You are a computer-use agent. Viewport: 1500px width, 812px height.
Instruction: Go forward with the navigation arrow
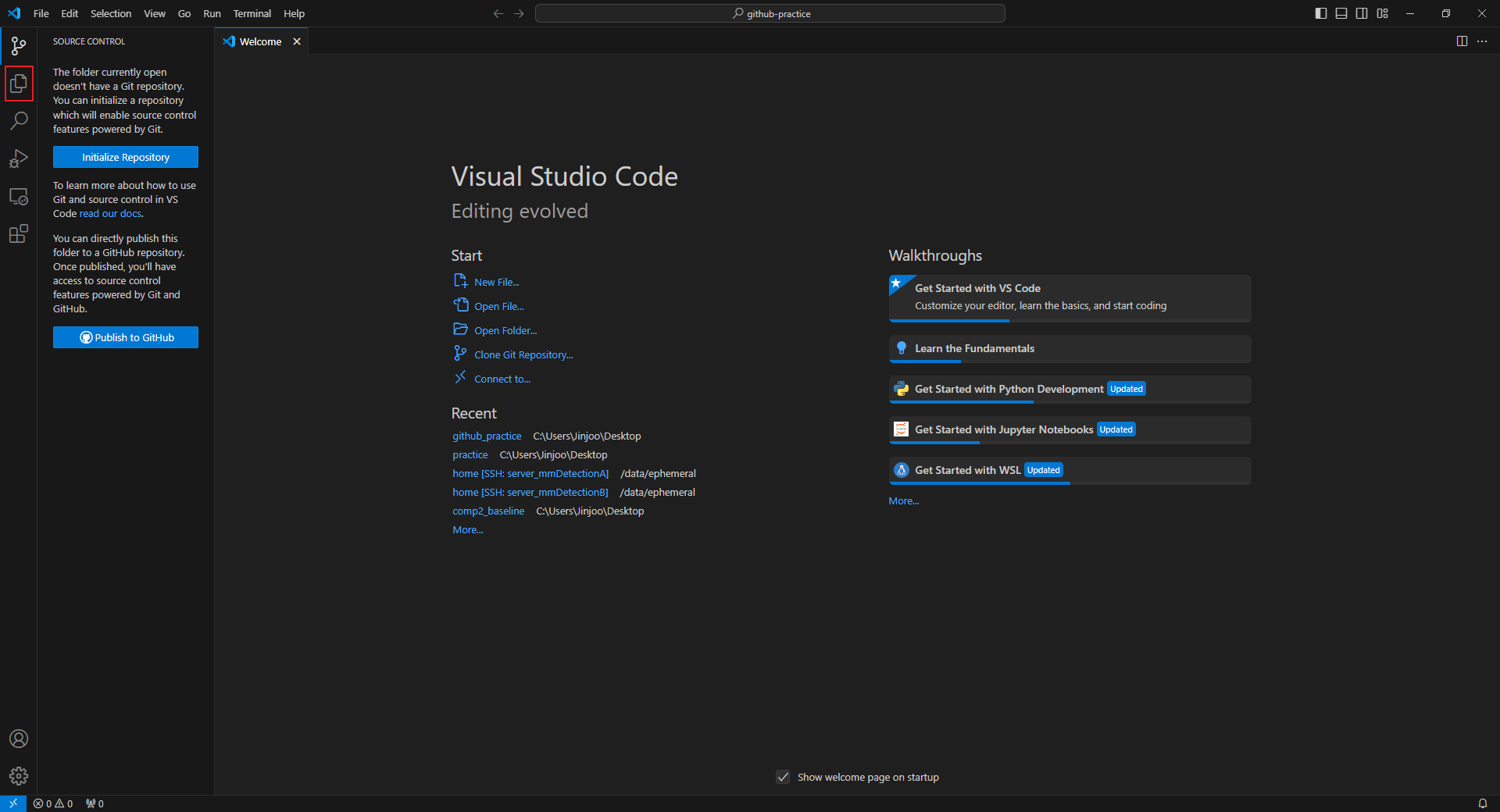point(519,13)
